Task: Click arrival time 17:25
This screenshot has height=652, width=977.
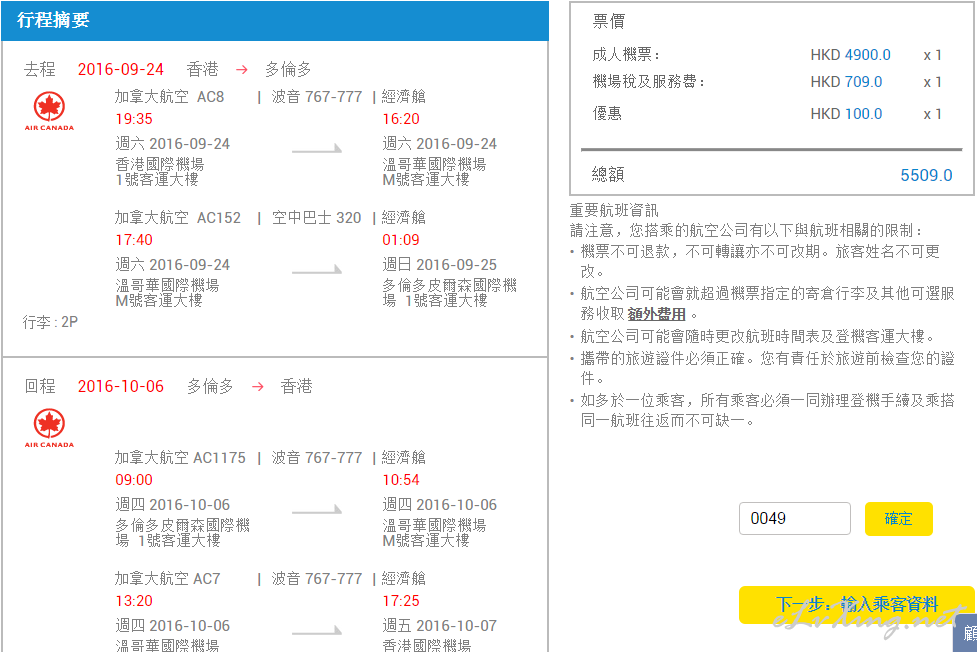Action: click(x=401, y=601)
